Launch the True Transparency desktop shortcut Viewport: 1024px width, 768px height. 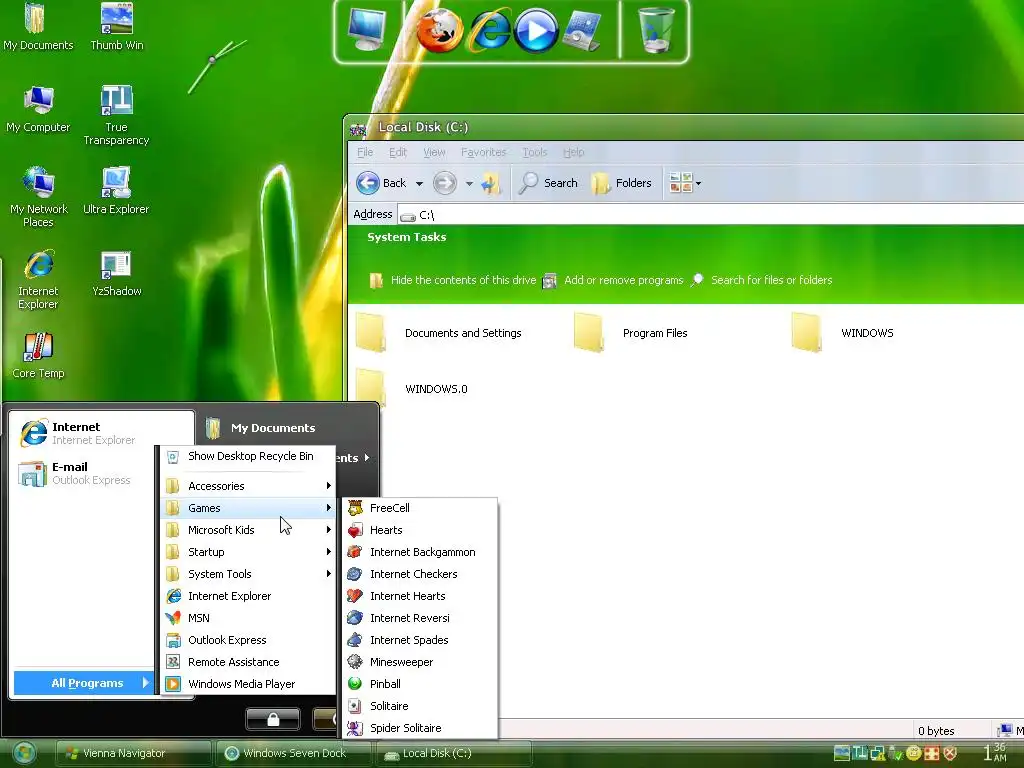pyautogui.click(x=116, y=115)
